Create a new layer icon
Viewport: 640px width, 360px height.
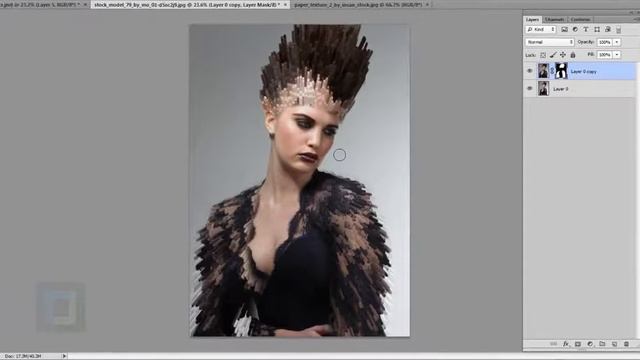[x=614, y=344]
